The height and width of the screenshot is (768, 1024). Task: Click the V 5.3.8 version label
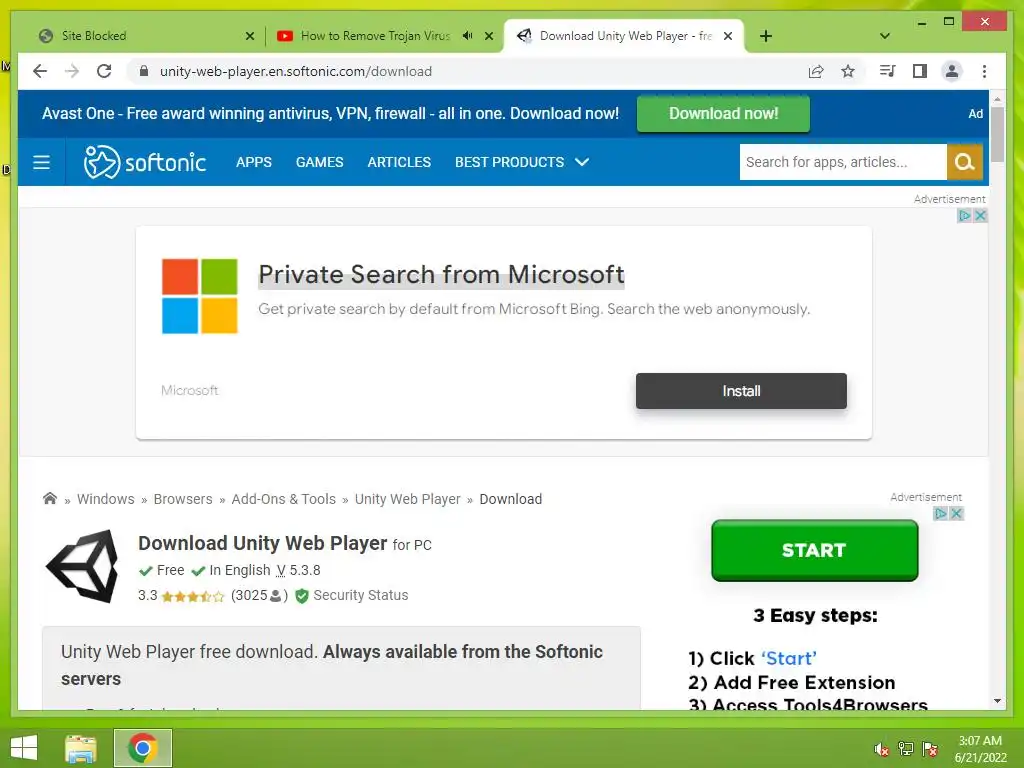pos(298,570)
